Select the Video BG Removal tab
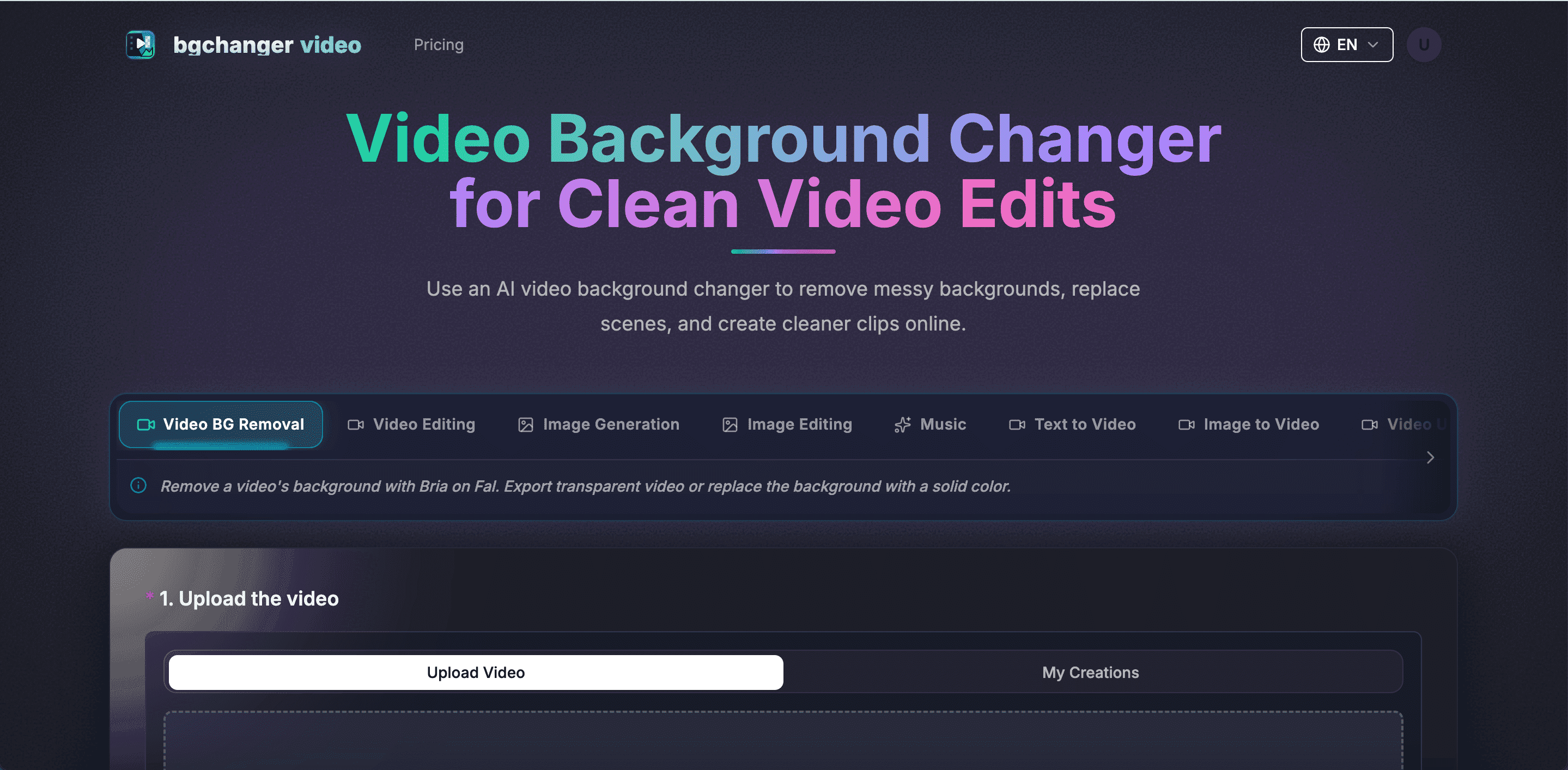Viewport: 1568px width, 770px height. pyautogui.click(x=221, y=425)
